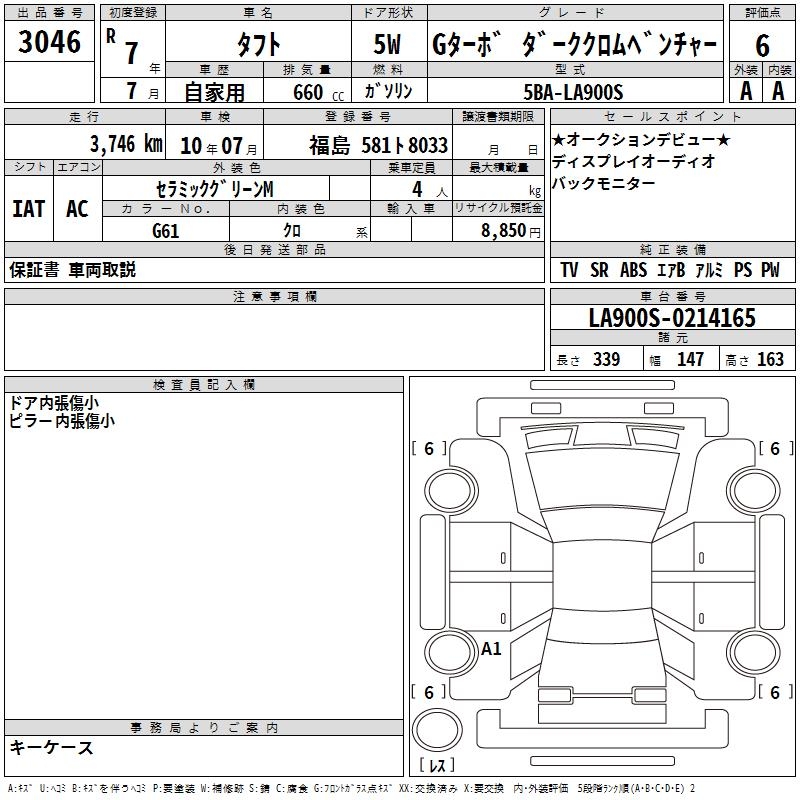Image resolution: width=800 pixels, height=800 pixels.
Task: Click sales point ディスプレイオーディオ
Action: [x=634, y=161]
